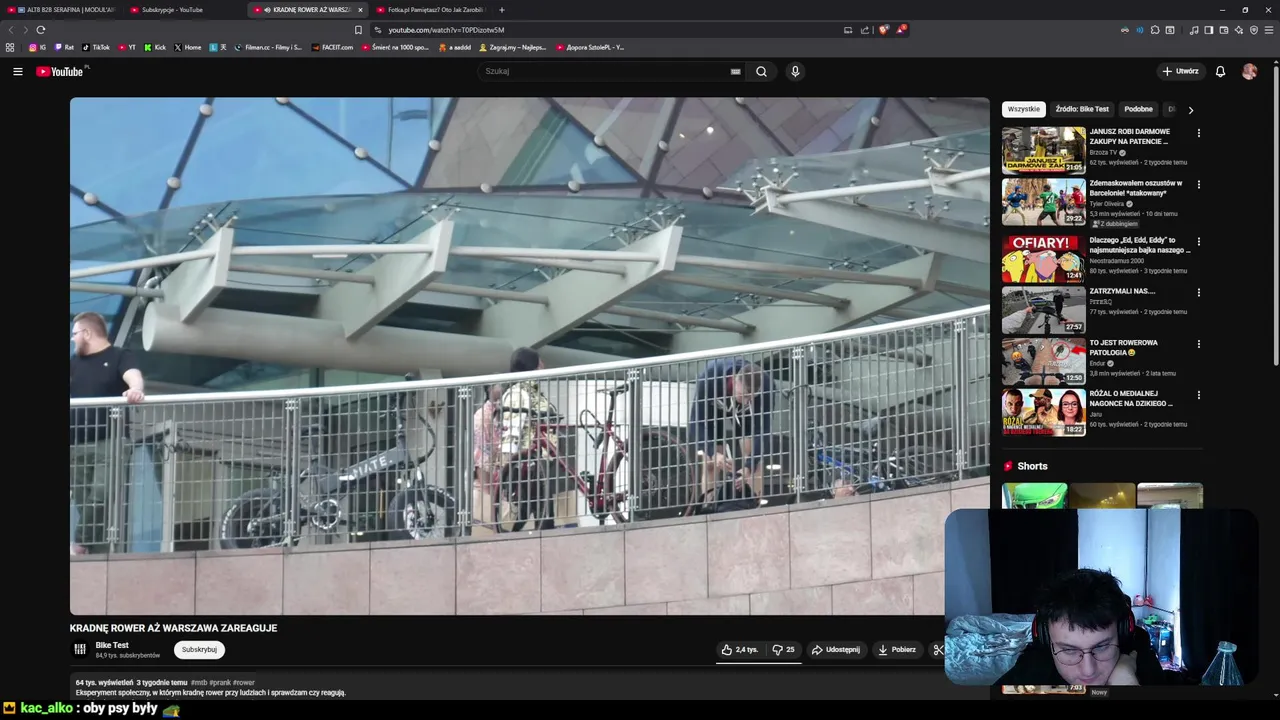The image size is (1280, 720).
Task: Open the notifications bell
Action: [1220, 71]
